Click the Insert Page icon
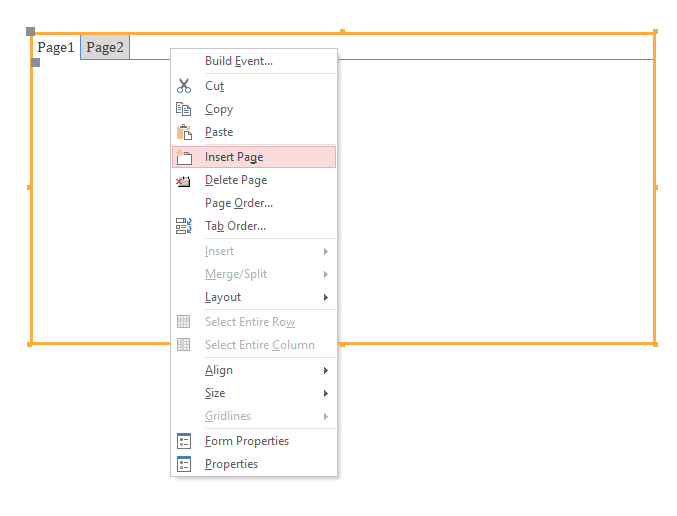This screenshot has width=677, height=516. [184, 157]
